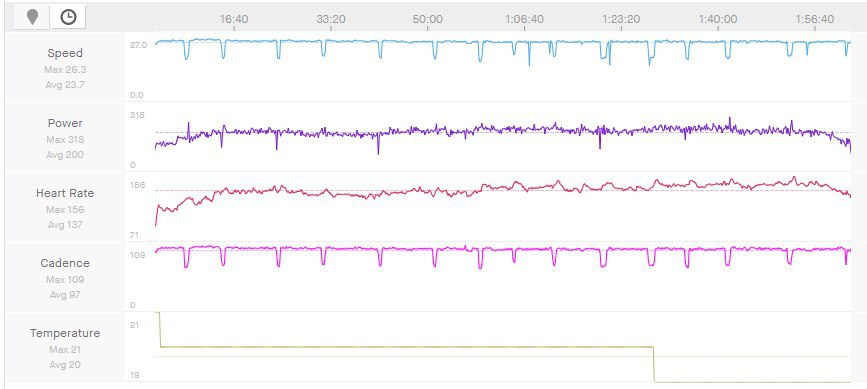Click the Speed Max 26.3 value

[65, 70]
